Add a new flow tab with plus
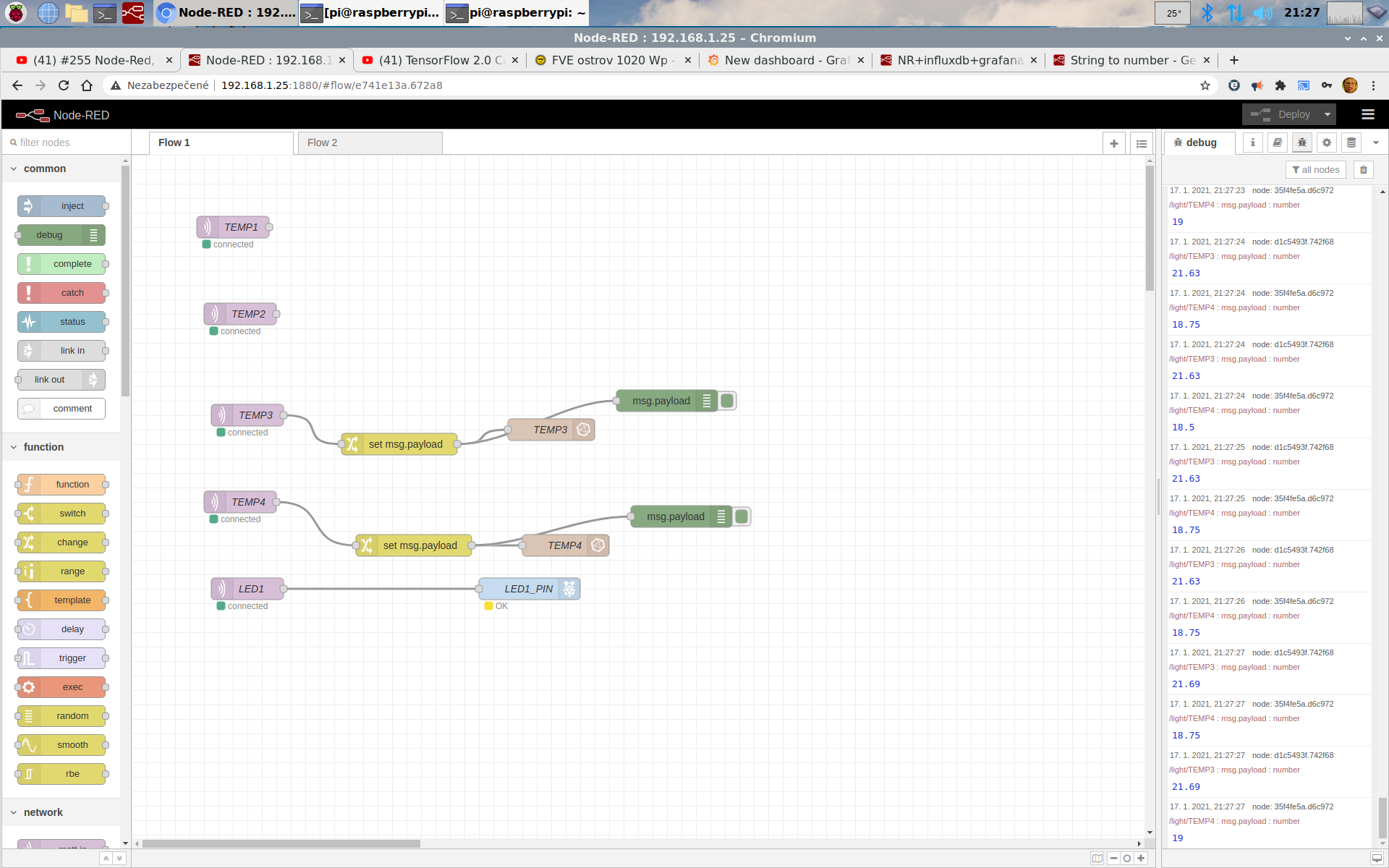1389x868 pixels. (x=1114, y=143)
